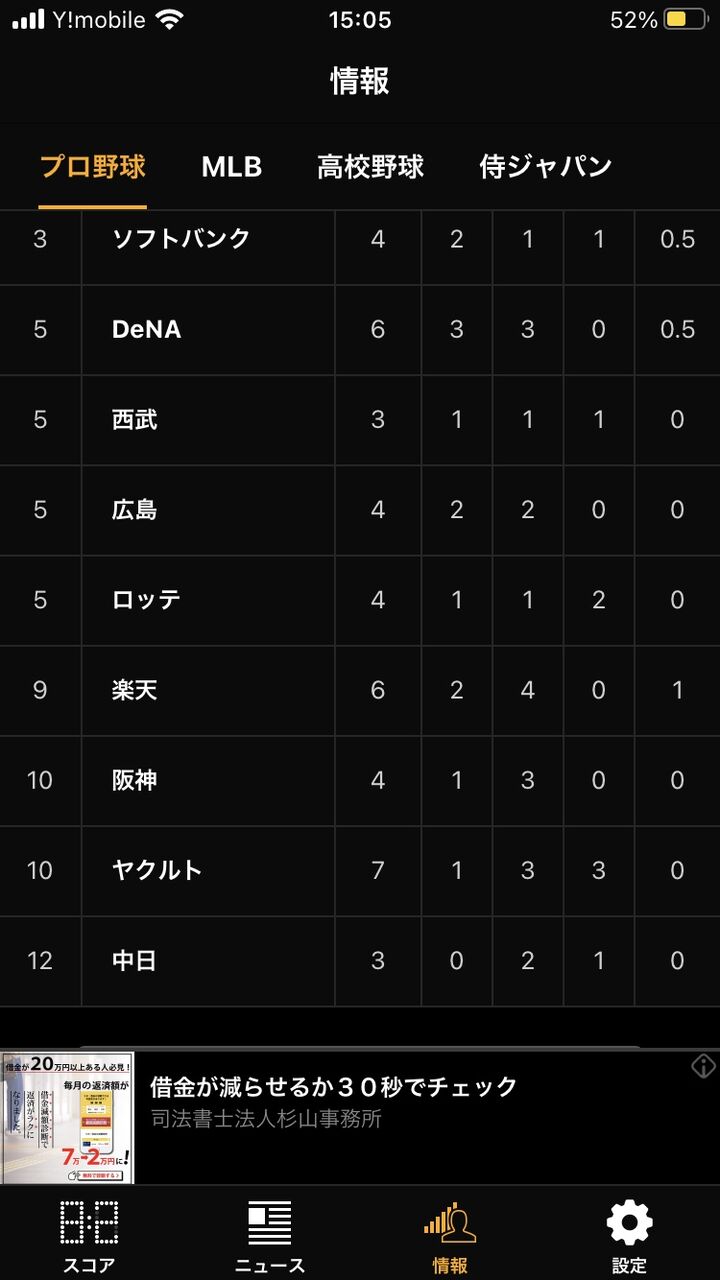The image size is (720, 1280).
Task: Click the ad info icon on banner
Action: tap(704, 1066)
